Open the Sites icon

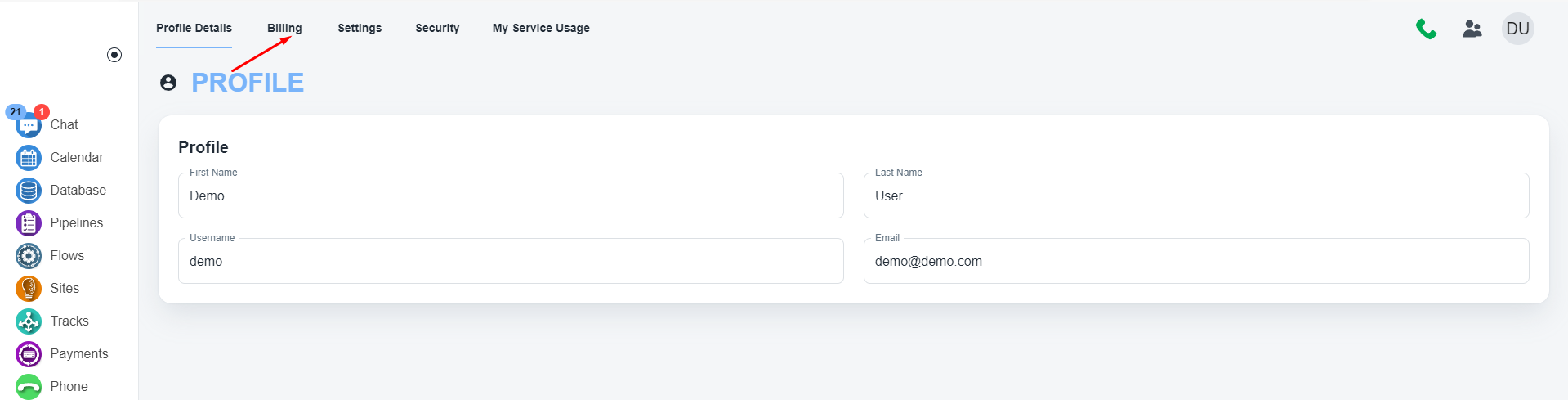pyautogui.click(x=29, y=289)
